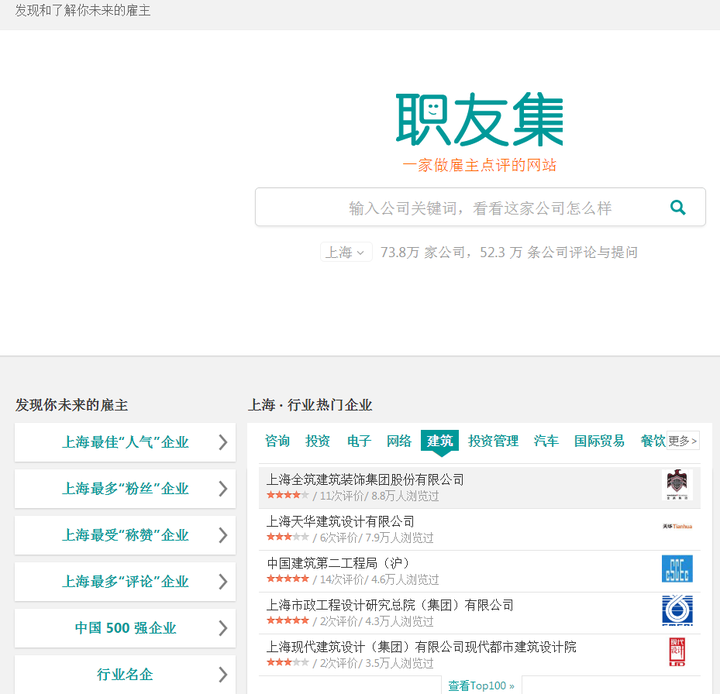Click the 6次评价 review count text
Image resolution: width=720 pixels, height=694 pixels.
(338, 538)
